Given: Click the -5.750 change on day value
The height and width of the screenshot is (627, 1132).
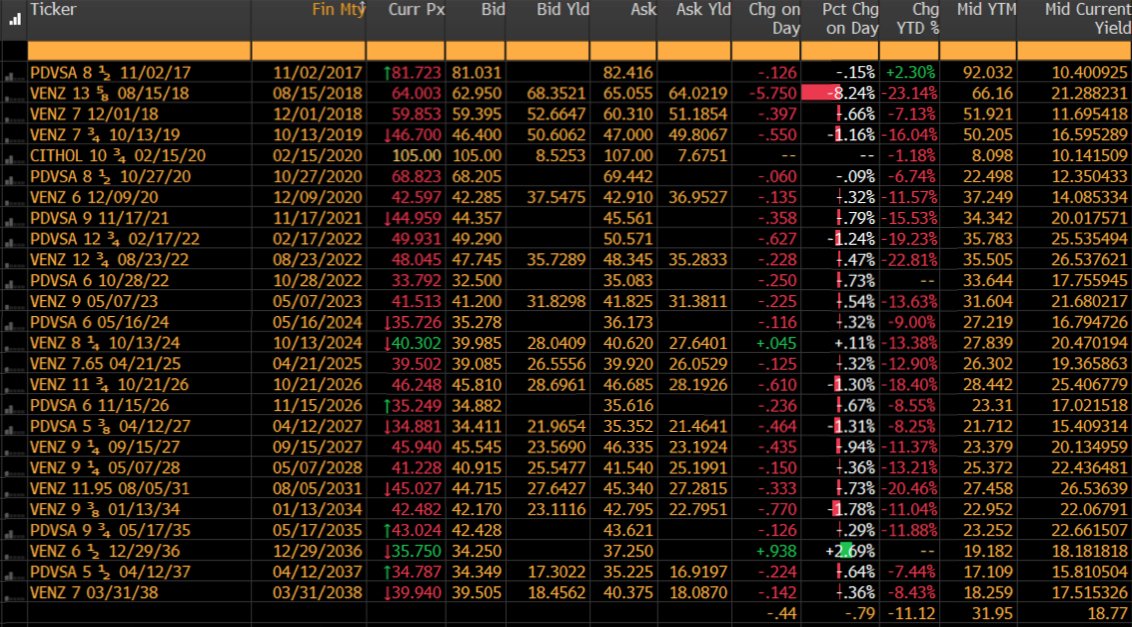Looking at the screenshot, I should [x=771, y=94].
